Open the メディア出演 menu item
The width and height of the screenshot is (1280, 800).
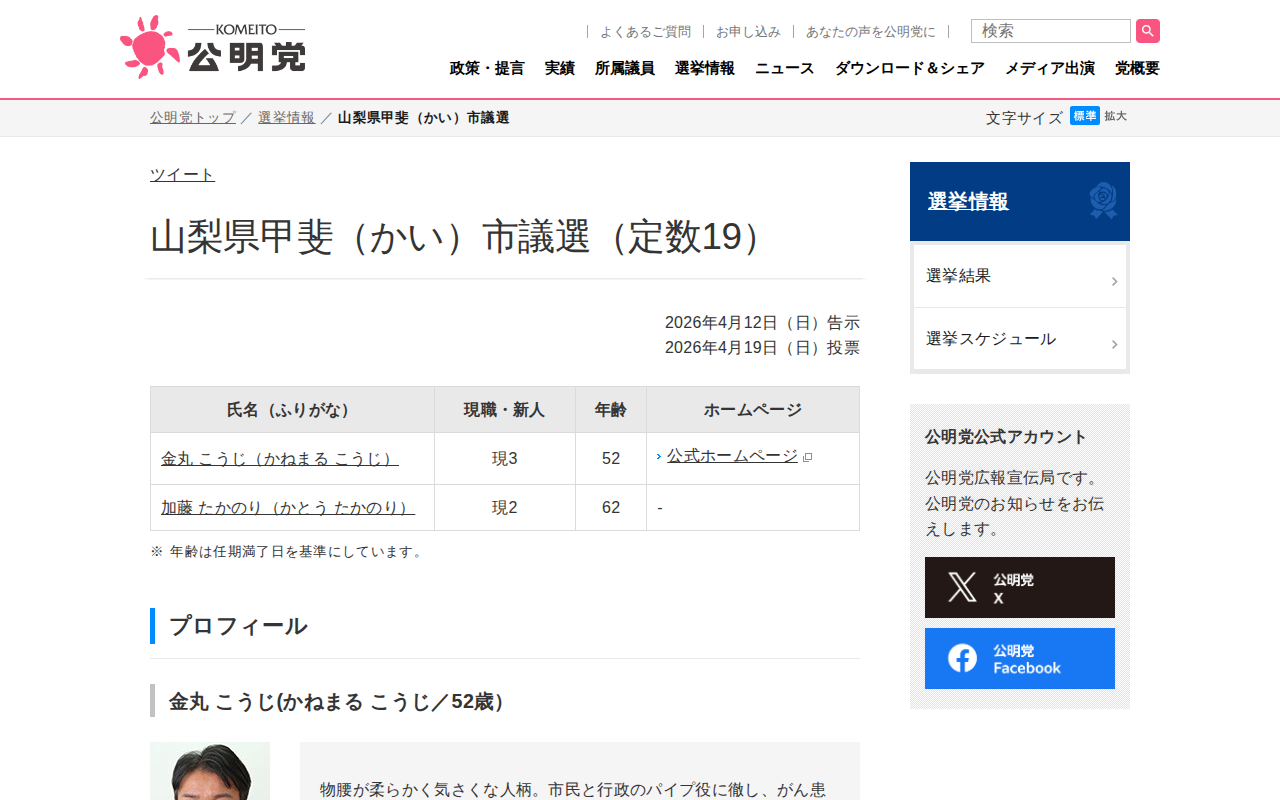[1050, 68]
